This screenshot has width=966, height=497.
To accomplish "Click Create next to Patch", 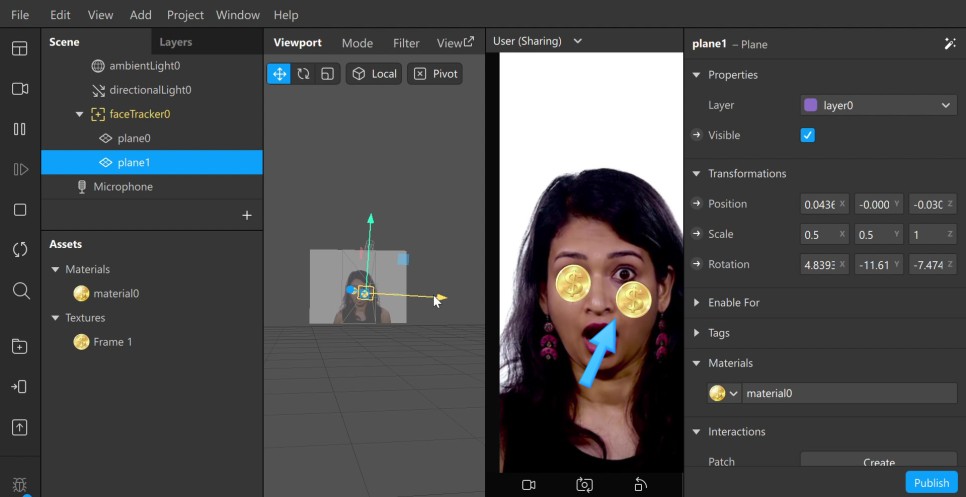I will [x=879, y=461].
